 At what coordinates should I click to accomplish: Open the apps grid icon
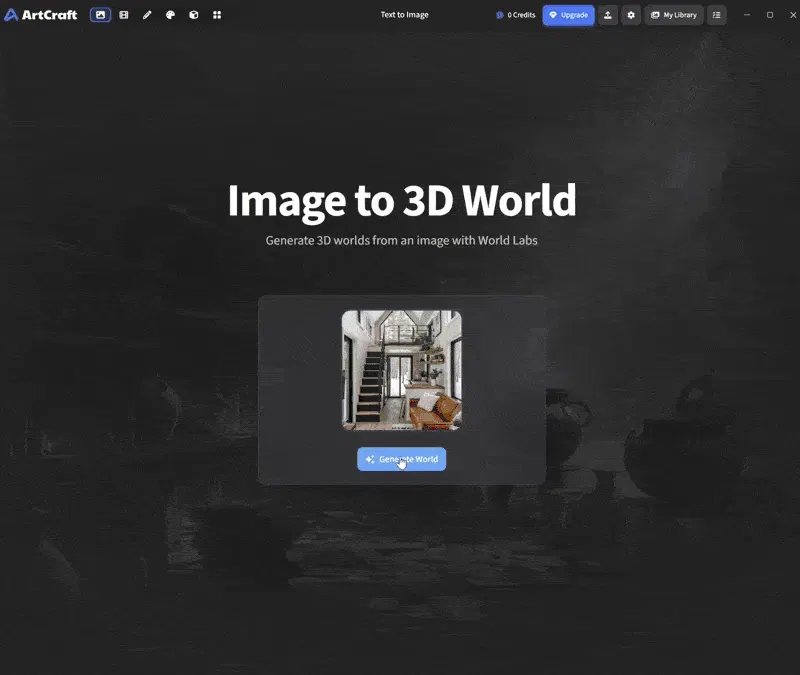pos(217,15)
